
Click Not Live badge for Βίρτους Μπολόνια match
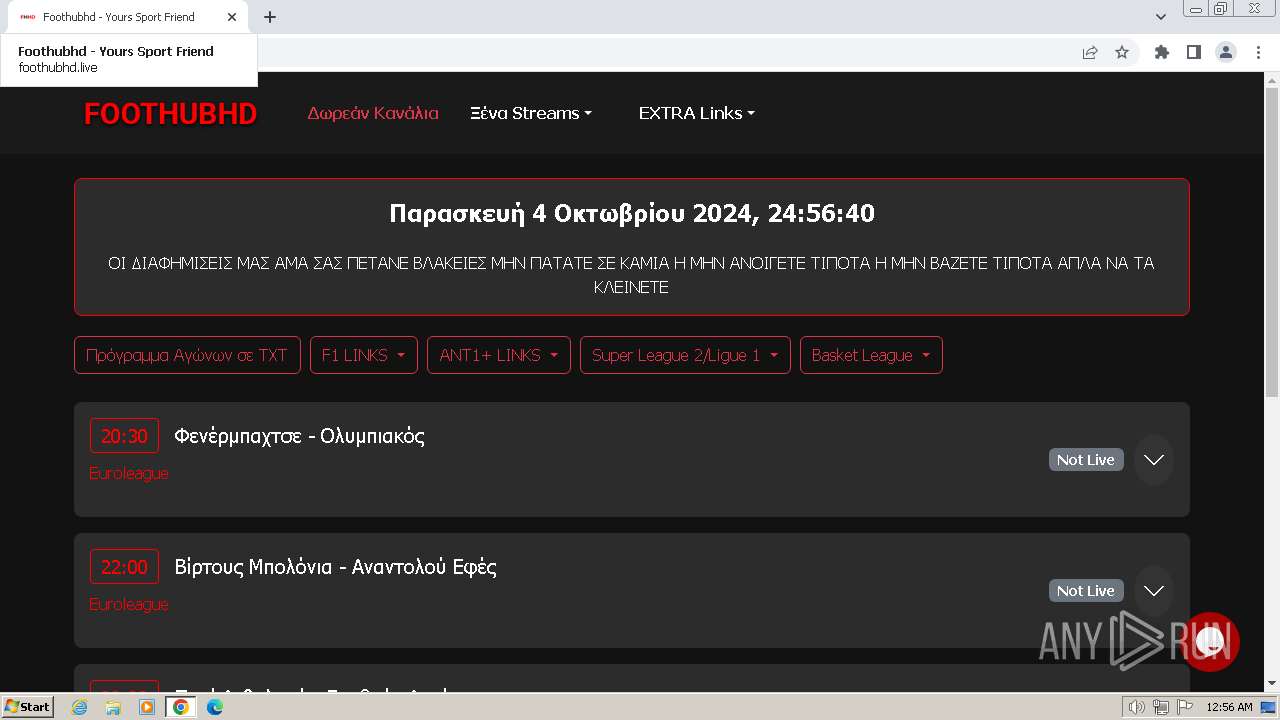pos(1086,591)
